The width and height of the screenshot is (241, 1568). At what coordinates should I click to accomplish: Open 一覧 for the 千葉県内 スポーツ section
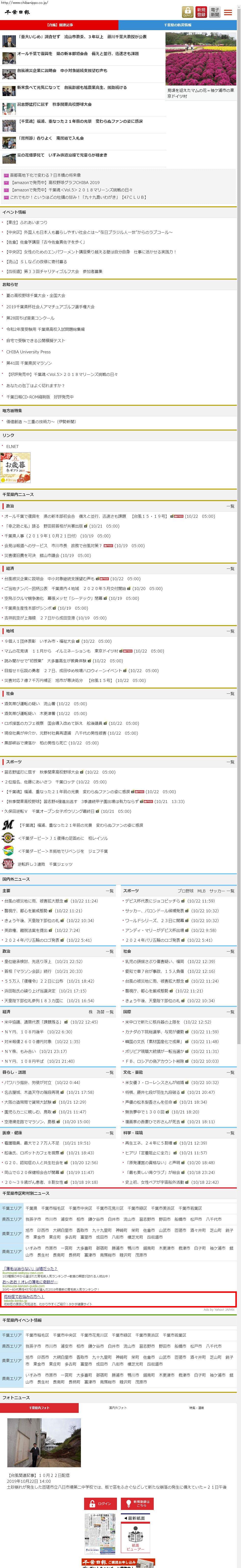pyautogui.click(x=231, y=762)
